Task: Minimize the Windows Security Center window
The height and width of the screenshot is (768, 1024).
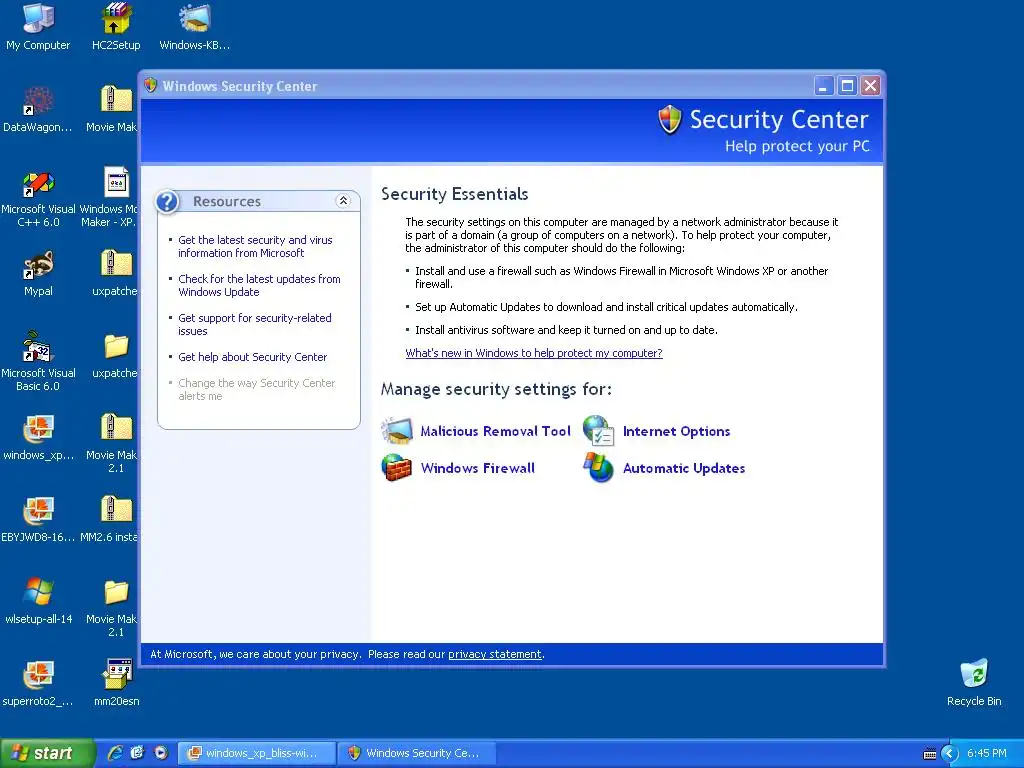Action: click(x=824, y=86)
